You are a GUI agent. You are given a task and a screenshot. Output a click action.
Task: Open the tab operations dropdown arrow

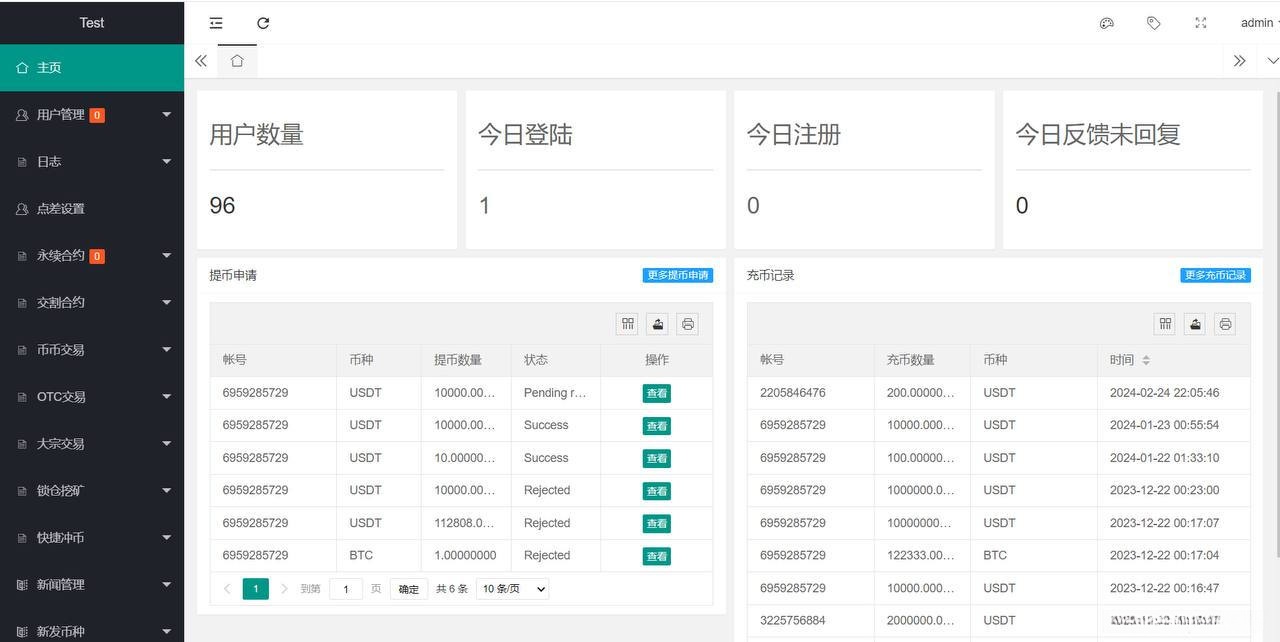(x=1272, y=61)
